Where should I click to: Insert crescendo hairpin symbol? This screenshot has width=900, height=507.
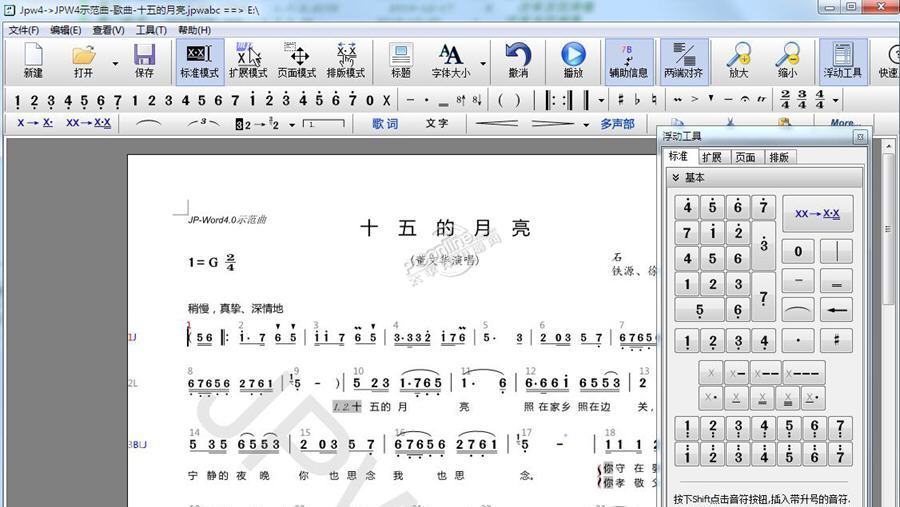[496, 123]
